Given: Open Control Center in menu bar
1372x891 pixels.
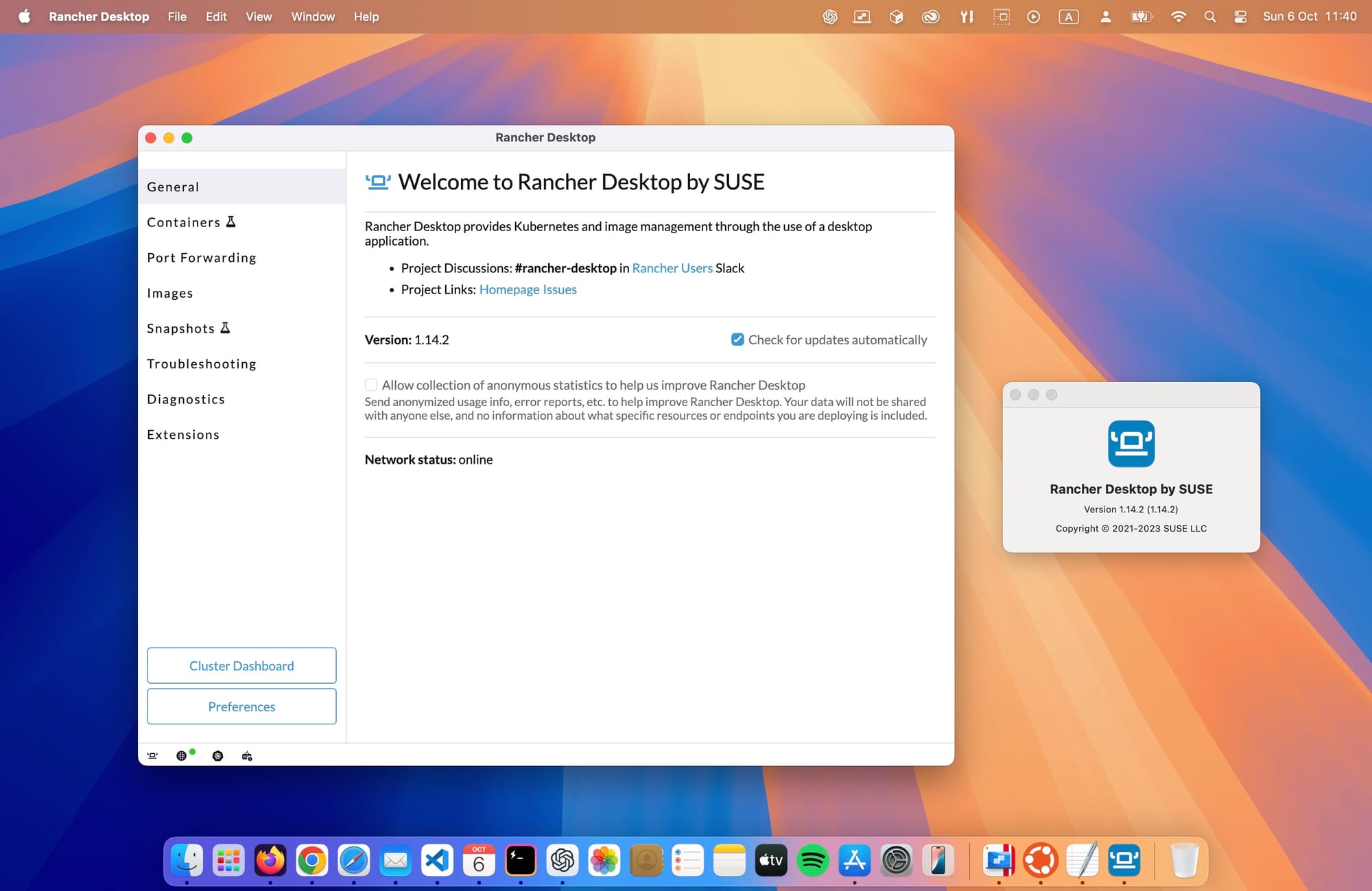Looking at the screenshot, I should click(x=1240, y=16).
